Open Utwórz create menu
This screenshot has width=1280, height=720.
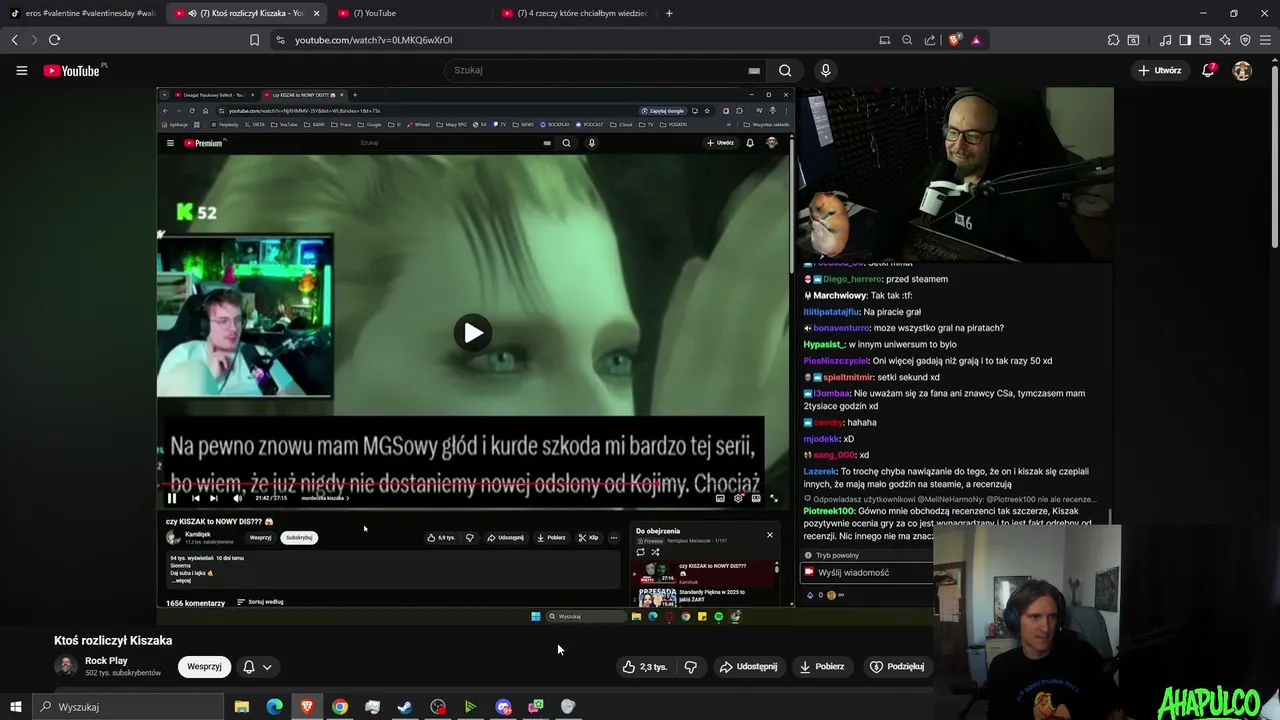[1159, 70]
